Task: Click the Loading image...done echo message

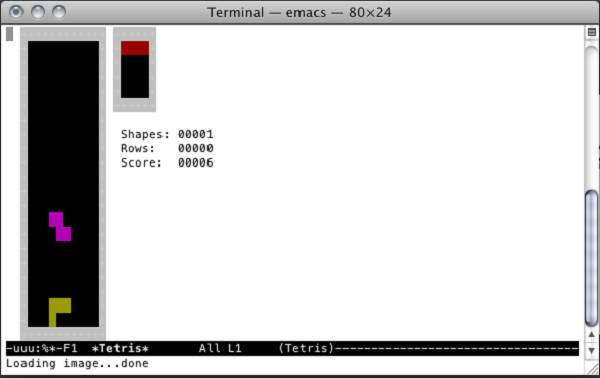Action: coord(77,363)
